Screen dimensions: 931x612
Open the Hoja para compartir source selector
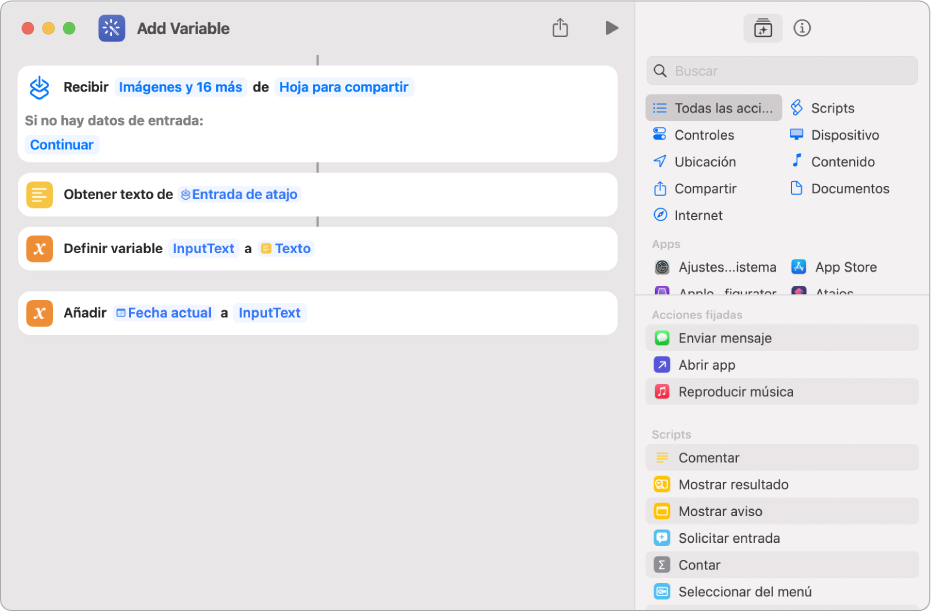(344, 87)
